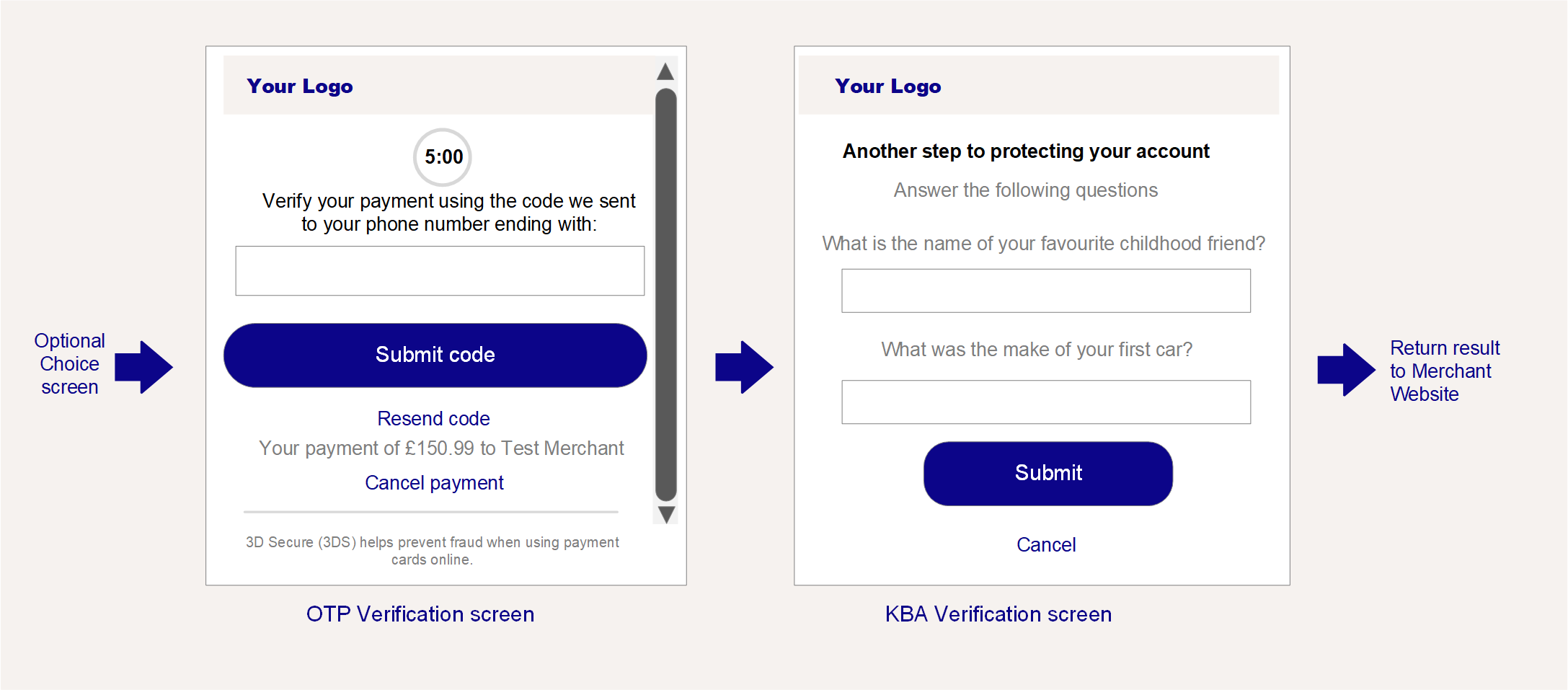Click the Return result to Merchant Website text
1568x690 pixels.
1445,371
